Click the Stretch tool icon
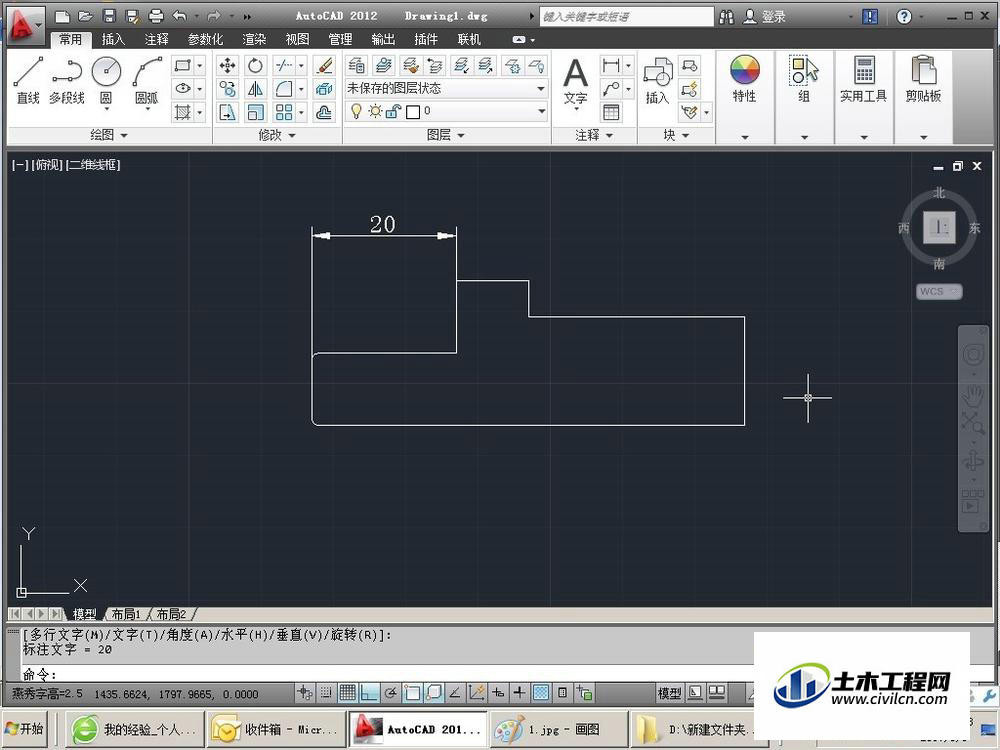Screen dimensions: 1000x750 (228, 112)
